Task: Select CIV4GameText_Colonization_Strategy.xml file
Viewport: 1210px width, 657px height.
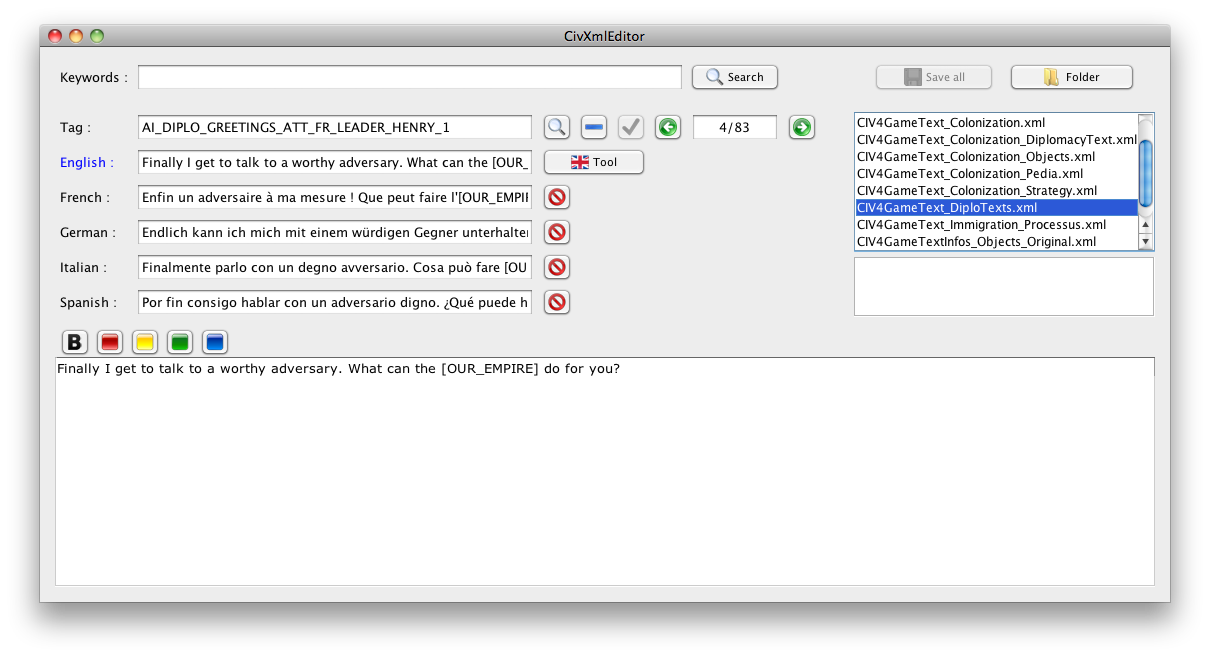Action: 997,190
